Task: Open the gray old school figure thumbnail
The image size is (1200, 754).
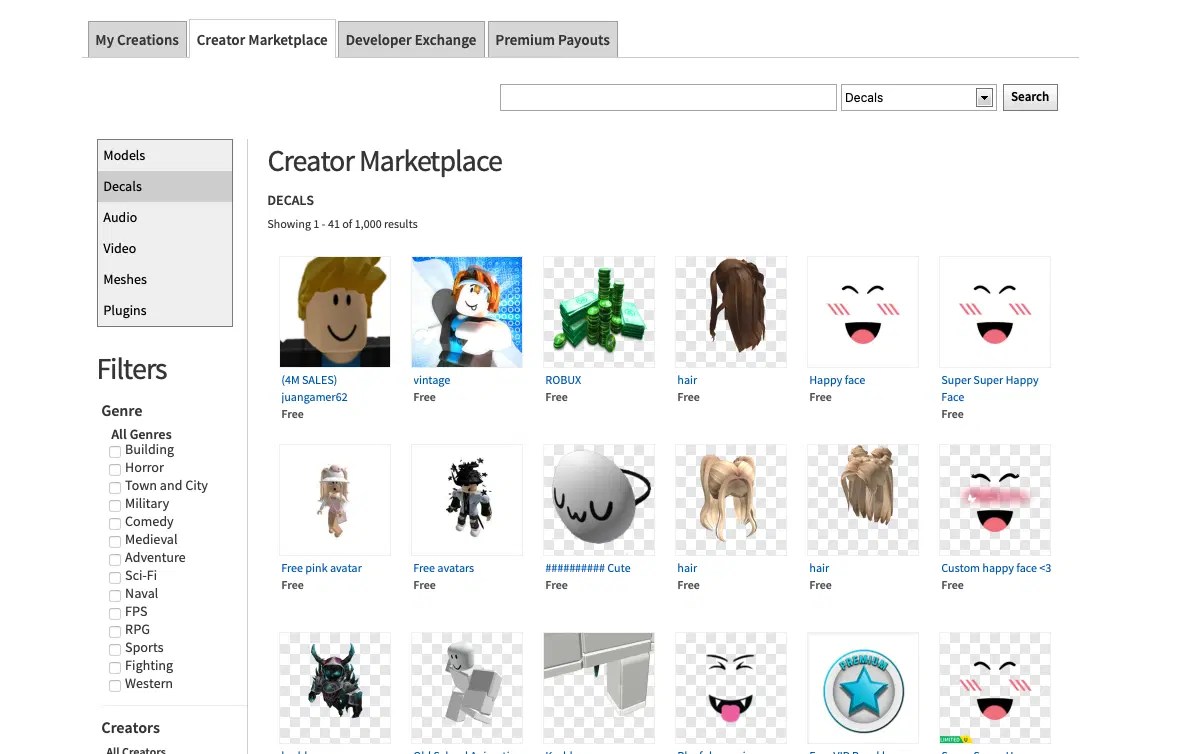Action: (x=467, y=688)
